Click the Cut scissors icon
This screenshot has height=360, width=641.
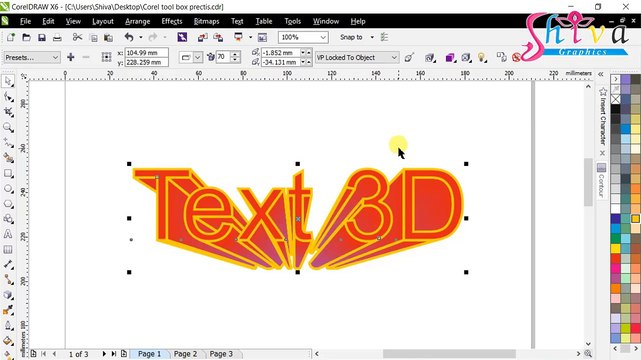click(x=77, y=38)
